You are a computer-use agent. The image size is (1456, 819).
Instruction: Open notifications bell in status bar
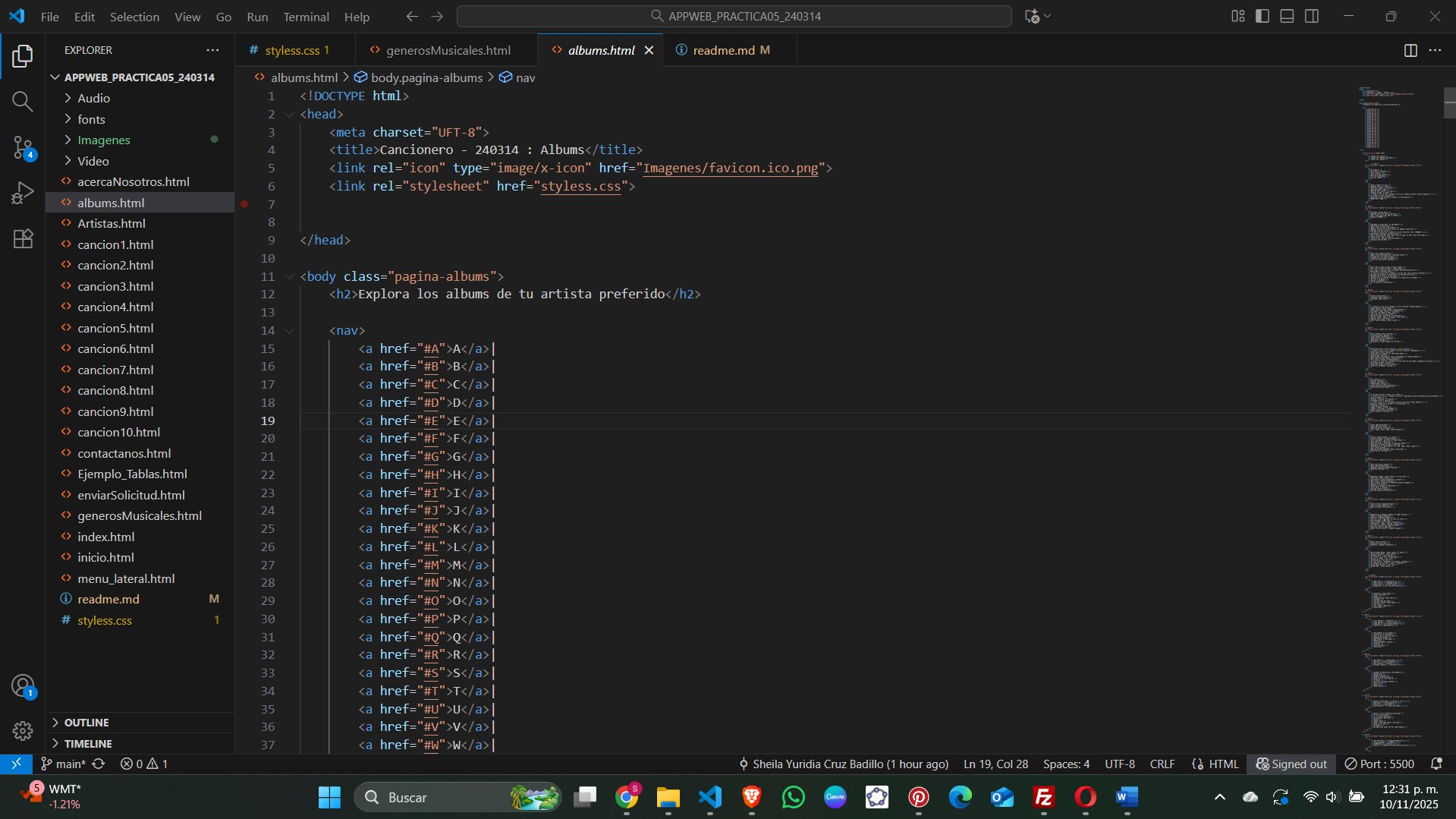point(1436,764)
